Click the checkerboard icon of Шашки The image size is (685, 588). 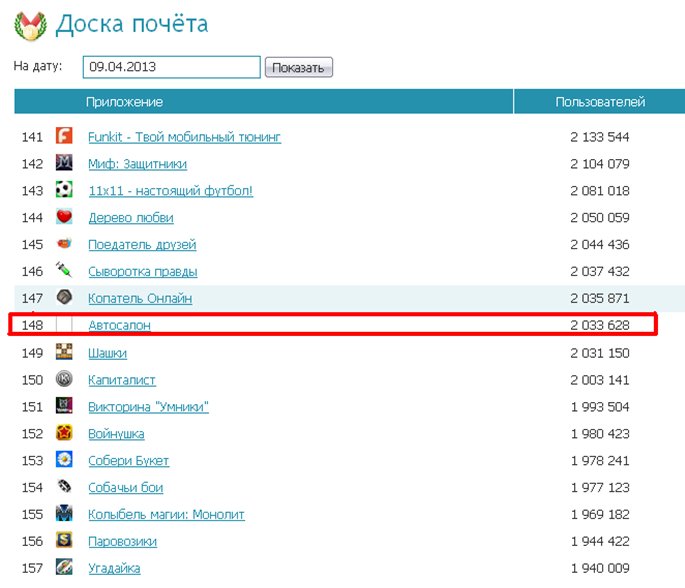click(x=64, y=352)
